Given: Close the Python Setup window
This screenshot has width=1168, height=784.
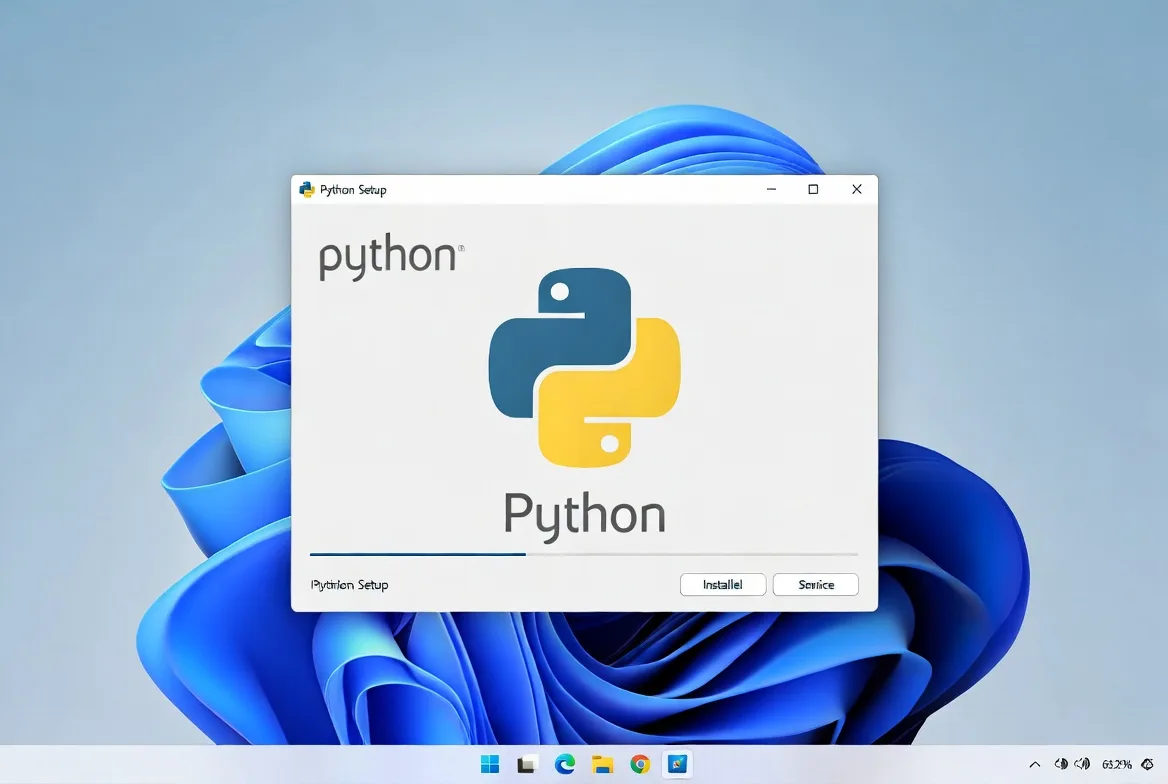Looking at the screenshot, I should coord(857,189).
